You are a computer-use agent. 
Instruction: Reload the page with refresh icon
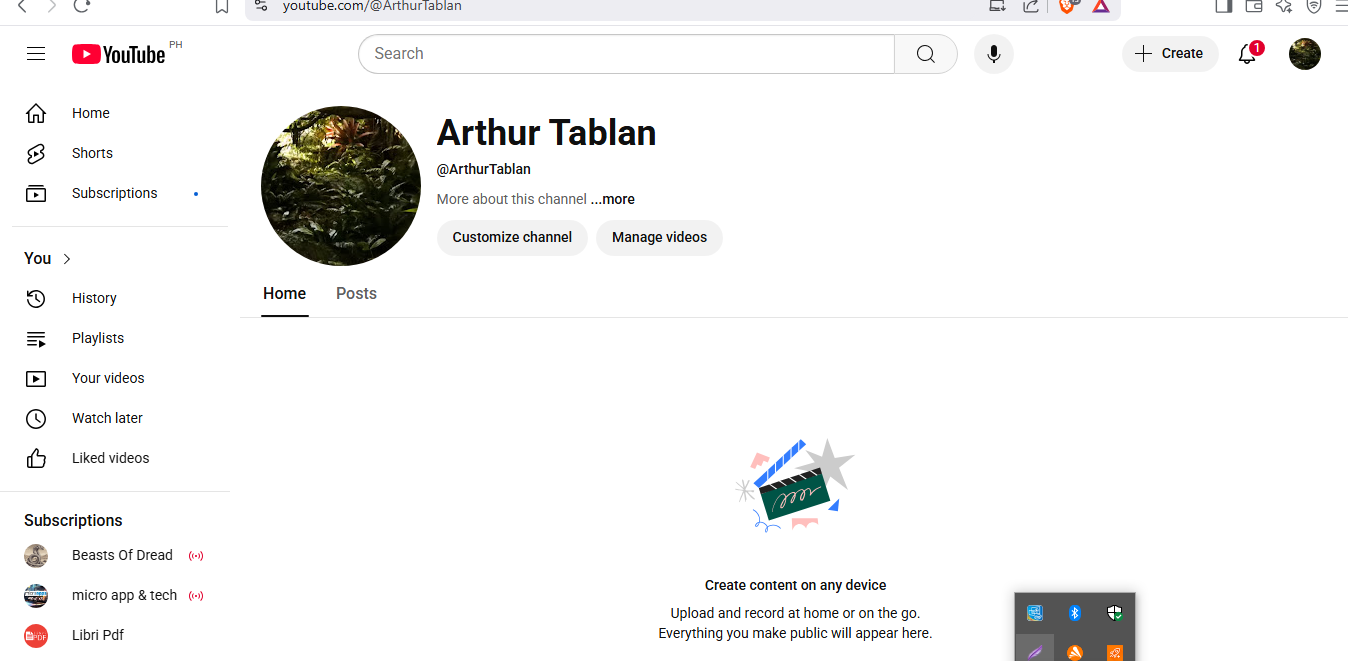pos(82,6)
